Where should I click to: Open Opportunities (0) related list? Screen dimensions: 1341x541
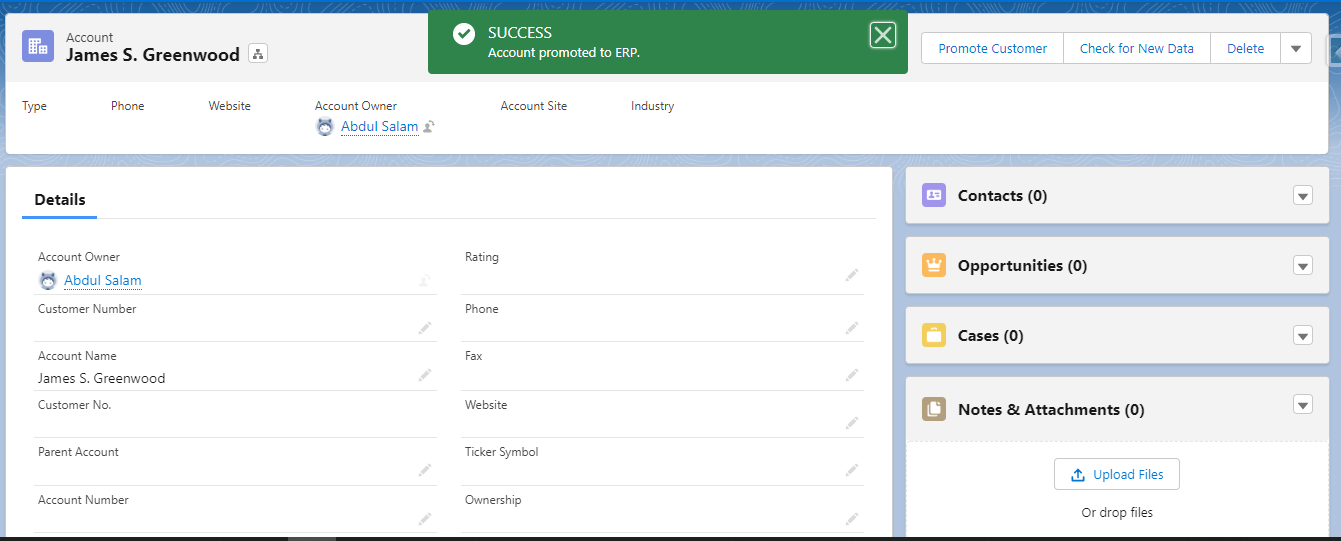tap(1022, 266)
